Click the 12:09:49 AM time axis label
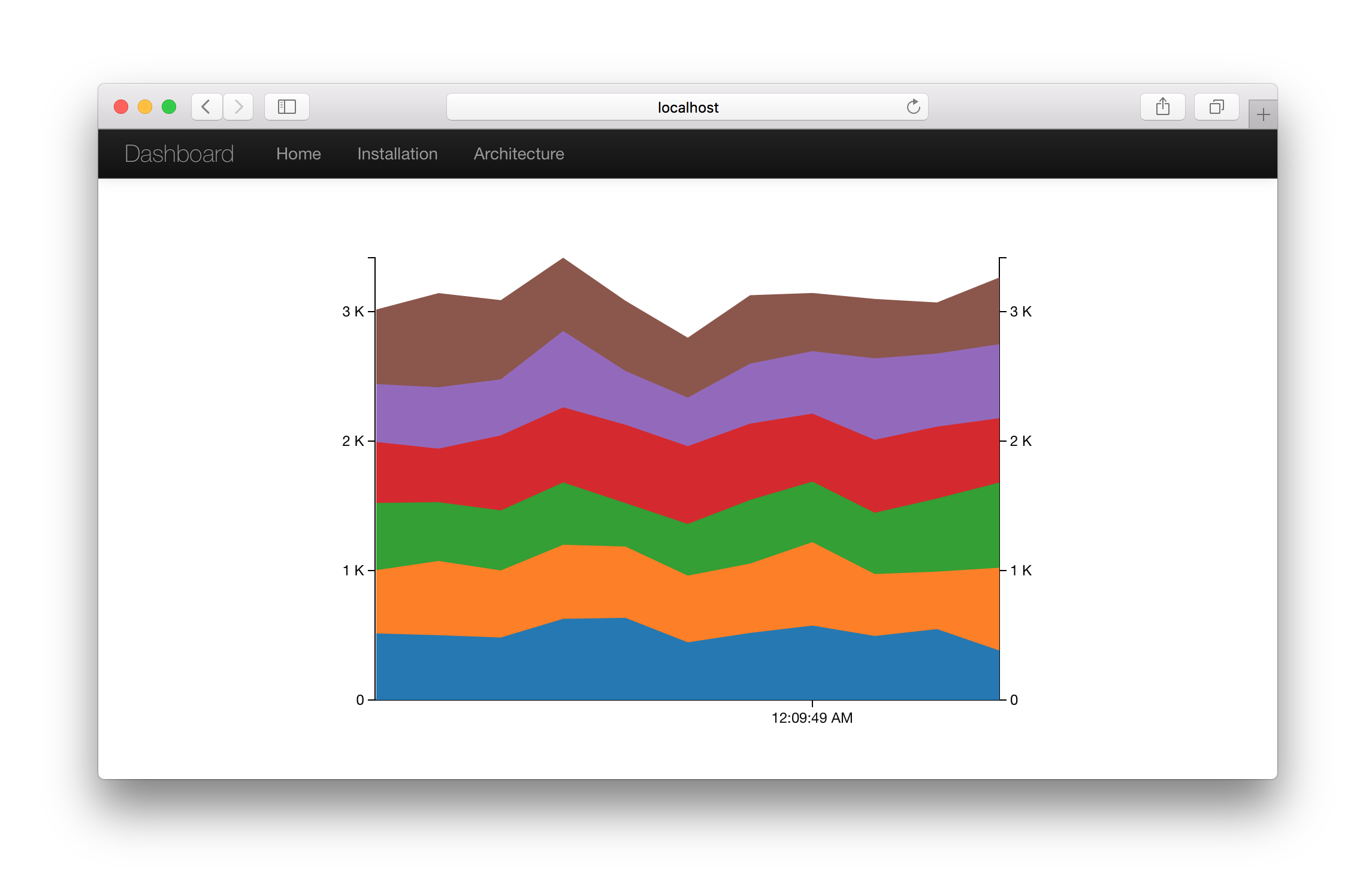 click(812, 718)
